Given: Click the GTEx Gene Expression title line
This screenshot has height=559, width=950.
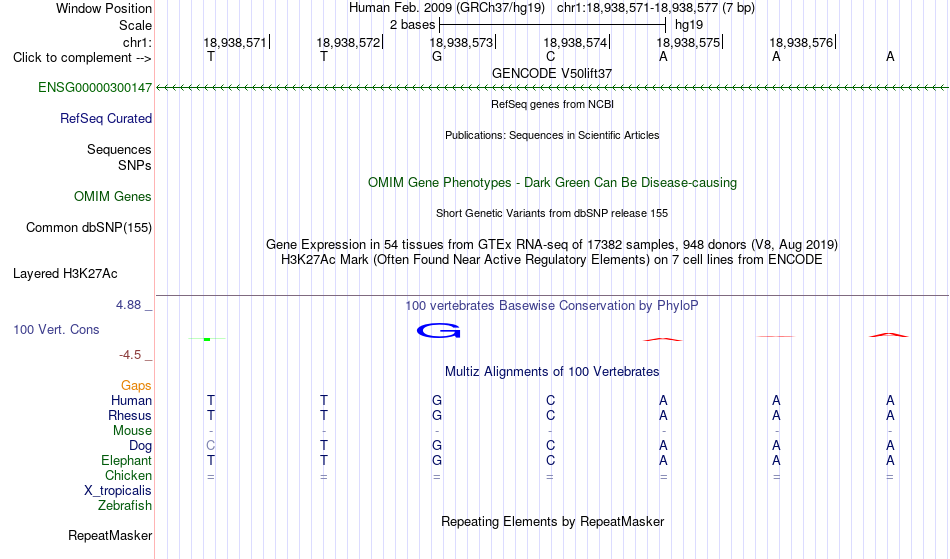Looking at the screenshot, I should [552, 245].
